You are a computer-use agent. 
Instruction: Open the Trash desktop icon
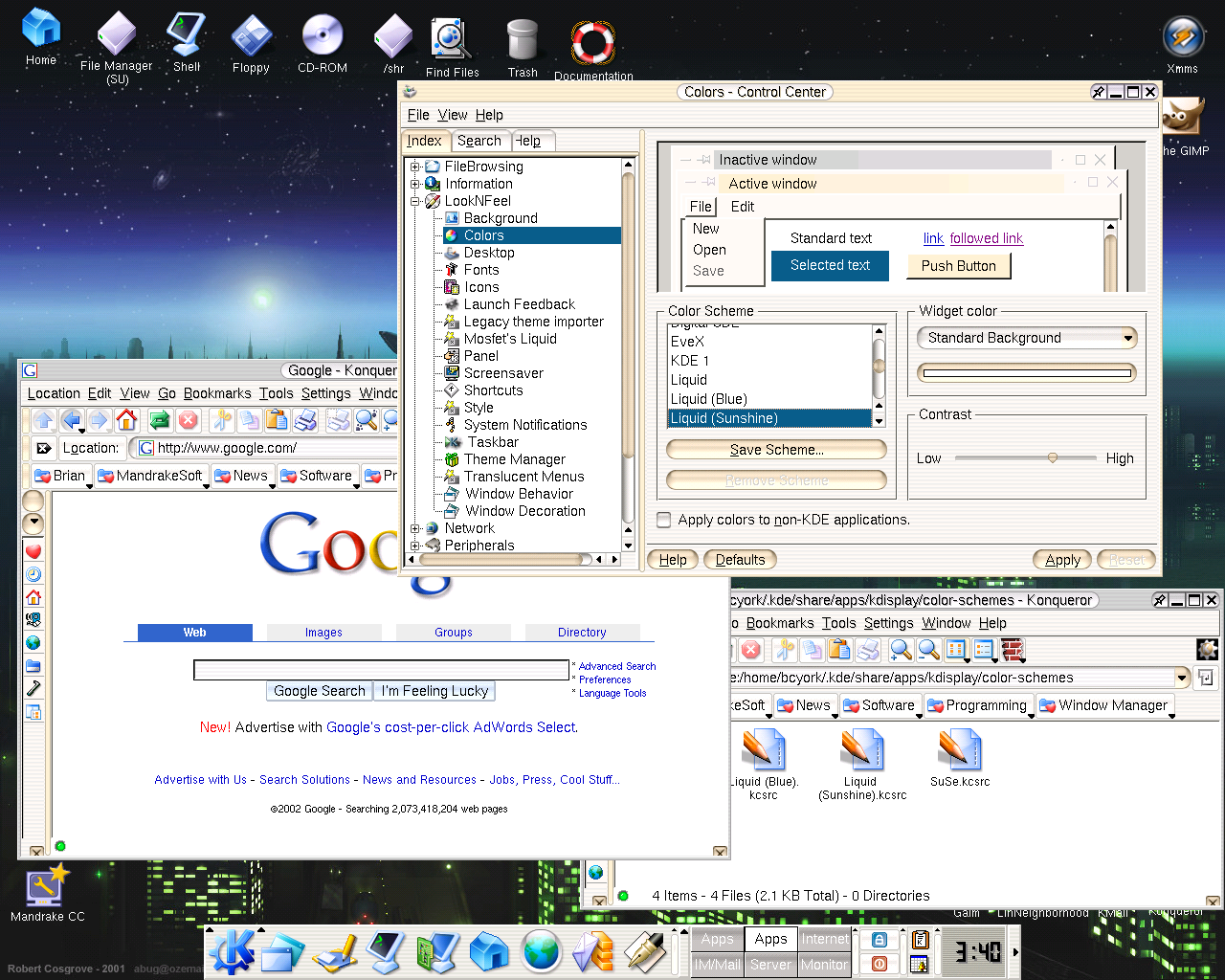[523, 40]
